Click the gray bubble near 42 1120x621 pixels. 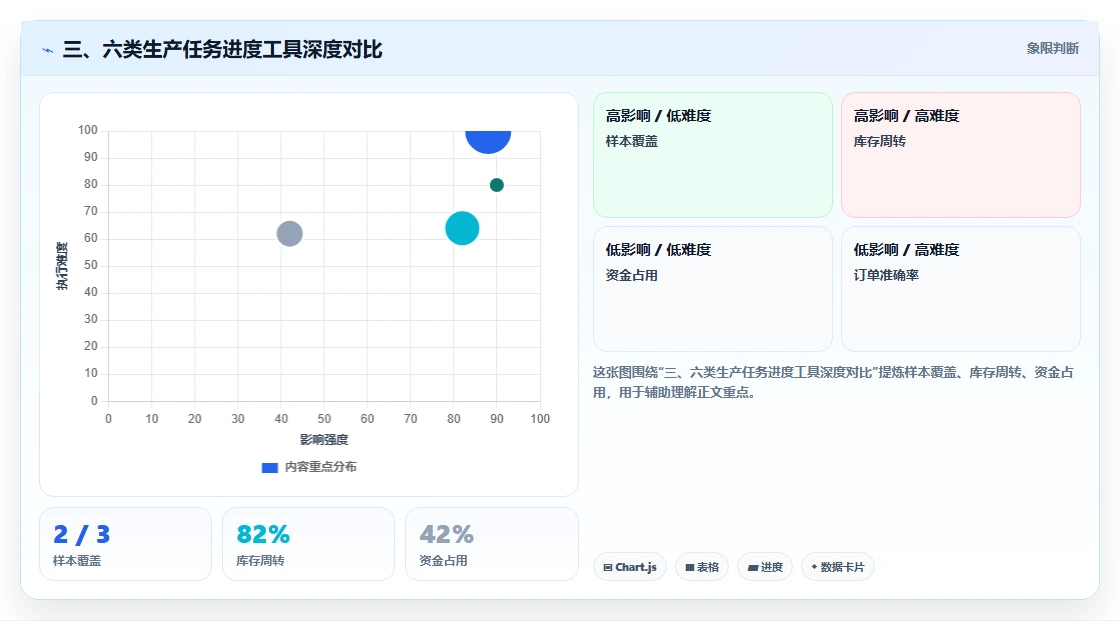[289, 233]
